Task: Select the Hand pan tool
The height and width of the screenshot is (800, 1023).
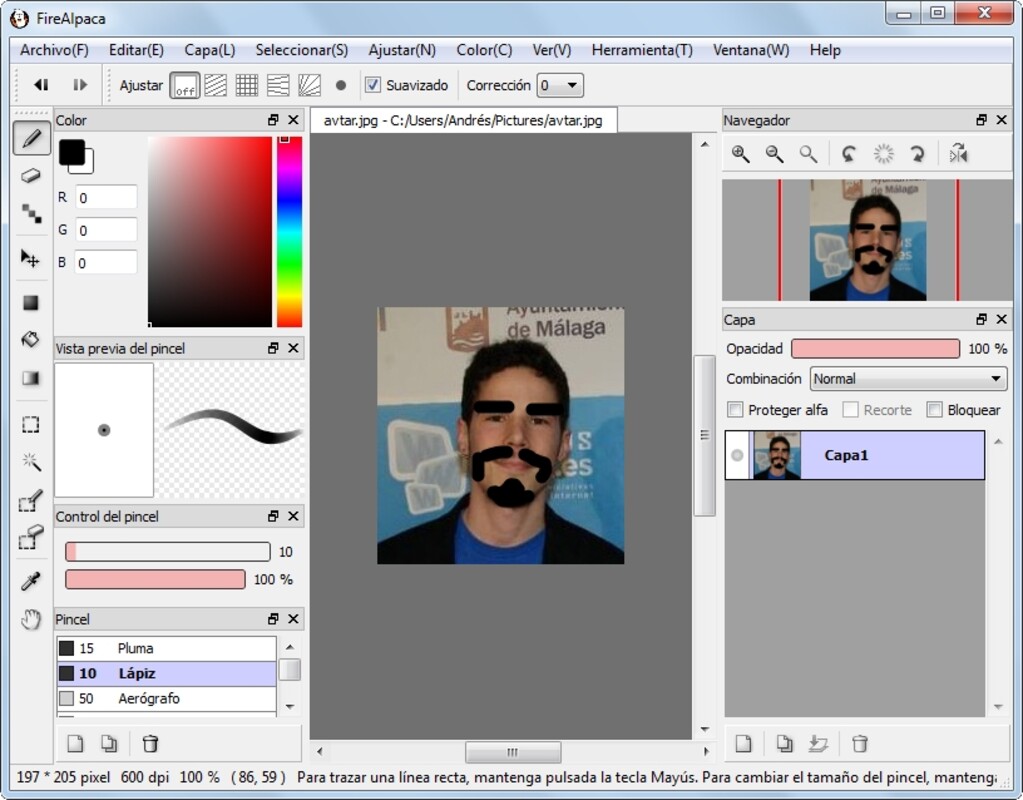Action: coord(31,620)
